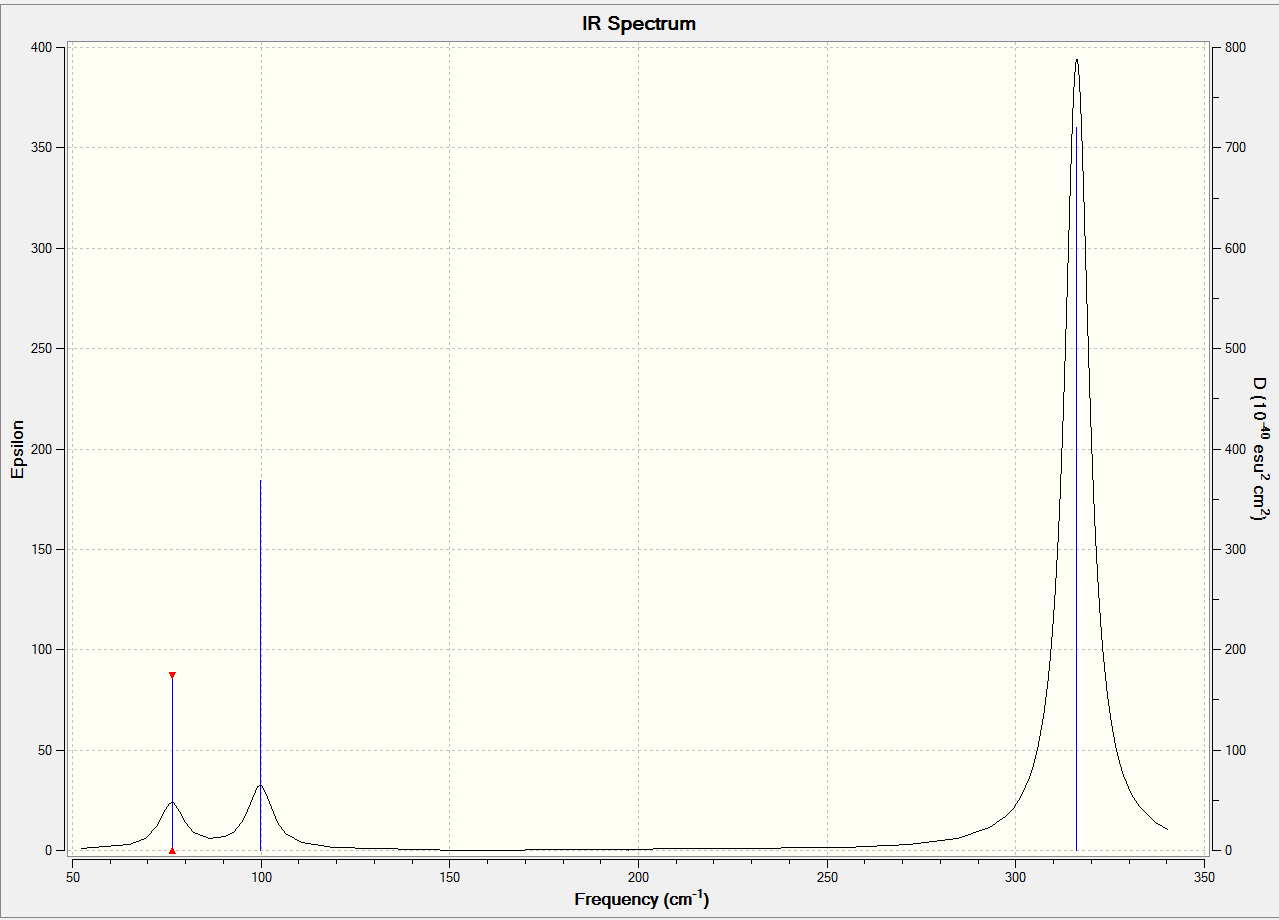This screenshot has height=920, width=1279.
Task: Select the blue peak line near 100 cm-1
Action: 260,665
